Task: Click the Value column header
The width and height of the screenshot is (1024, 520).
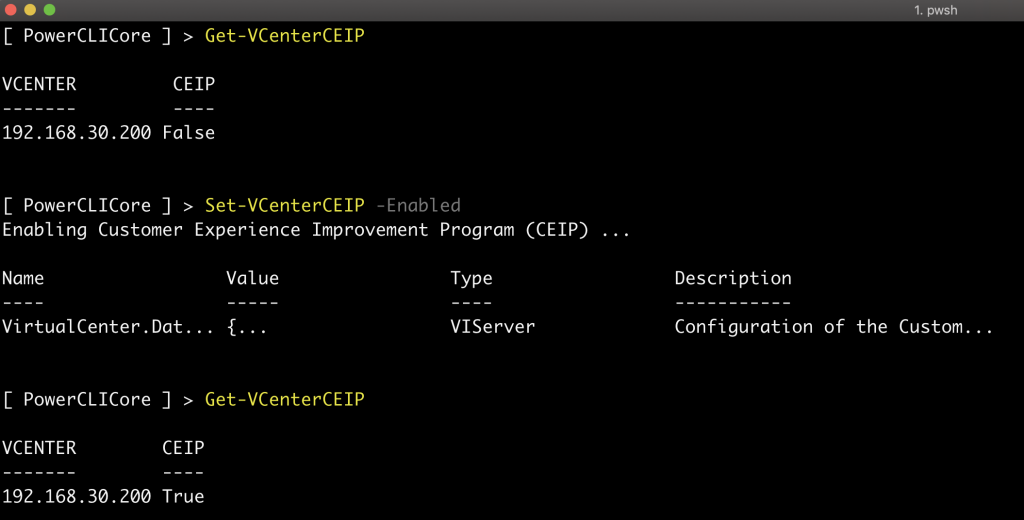Action: (x=252, y=278)
